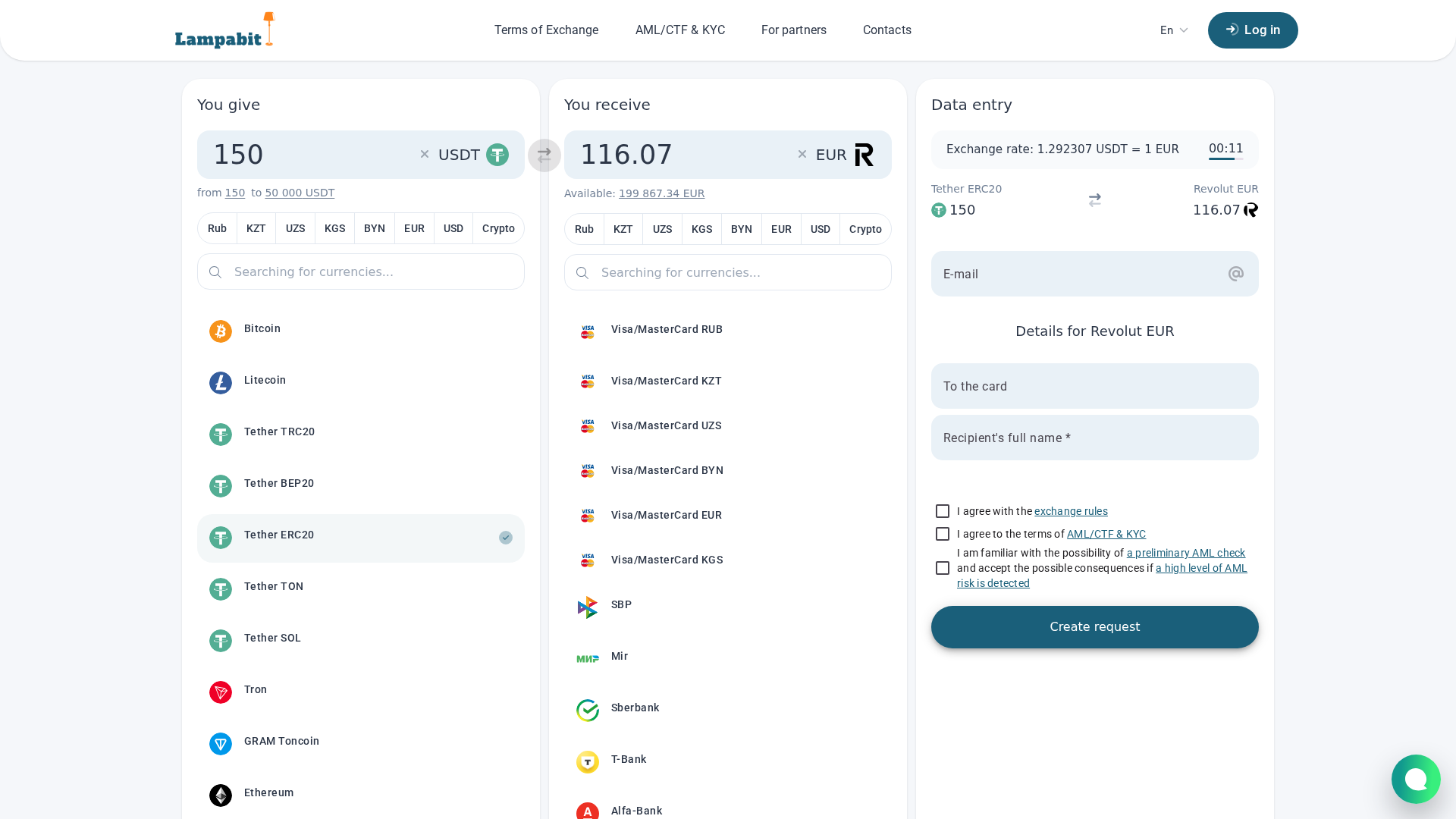Focus the To the card field
The width and height of the screenshot is (1456, 819).
coord(1095,386)
